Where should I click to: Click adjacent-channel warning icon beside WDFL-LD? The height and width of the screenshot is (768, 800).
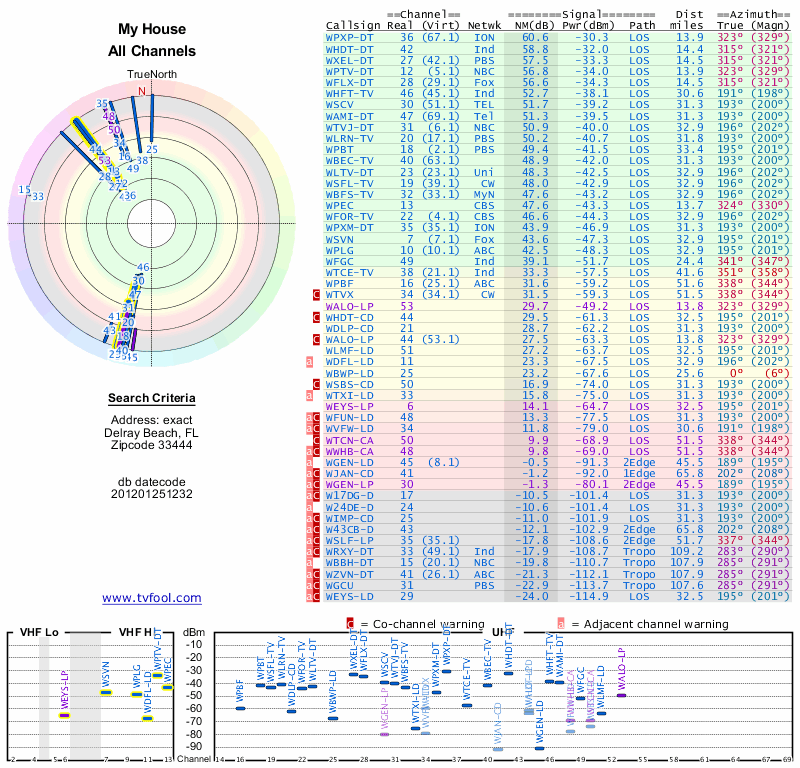[309, 362]
